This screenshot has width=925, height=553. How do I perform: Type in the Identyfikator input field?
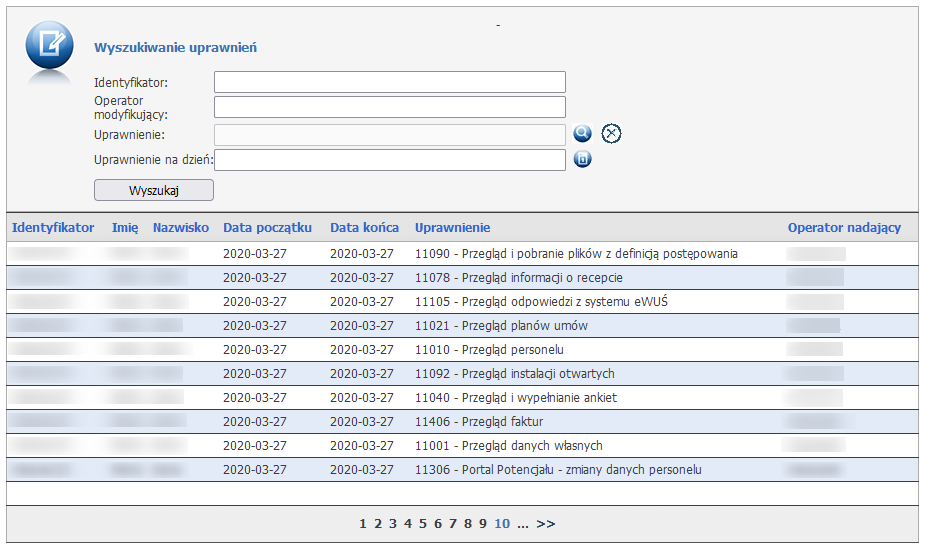(x=389, y=82)
